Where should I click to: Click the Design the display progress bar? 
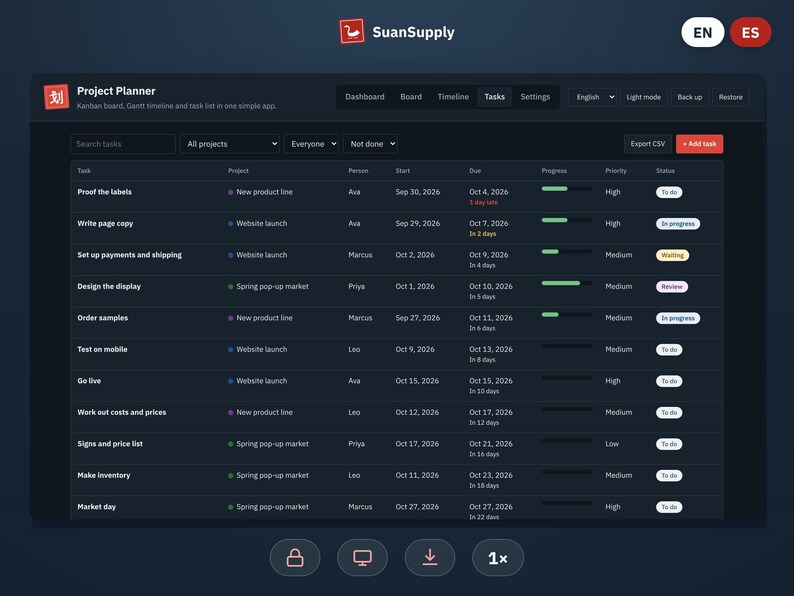click(567, 283)
